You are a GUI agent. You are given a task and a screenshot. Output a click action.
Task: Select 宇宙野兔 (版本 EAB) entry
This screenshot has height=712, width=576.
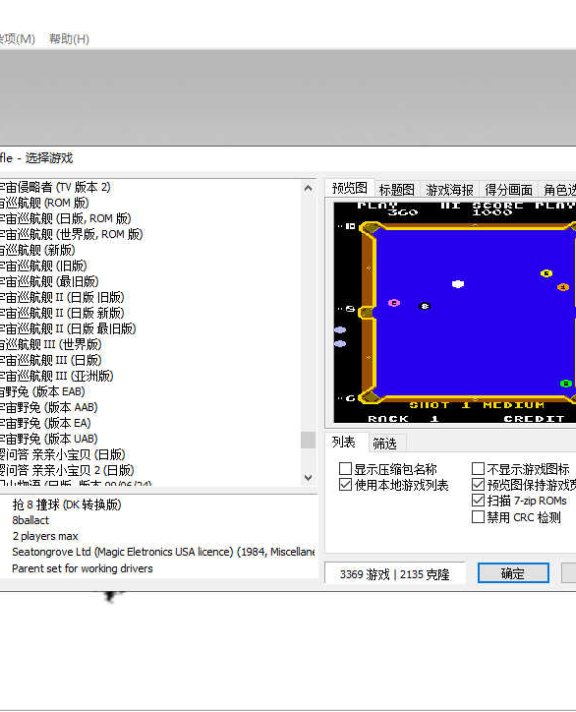[42, 391]
